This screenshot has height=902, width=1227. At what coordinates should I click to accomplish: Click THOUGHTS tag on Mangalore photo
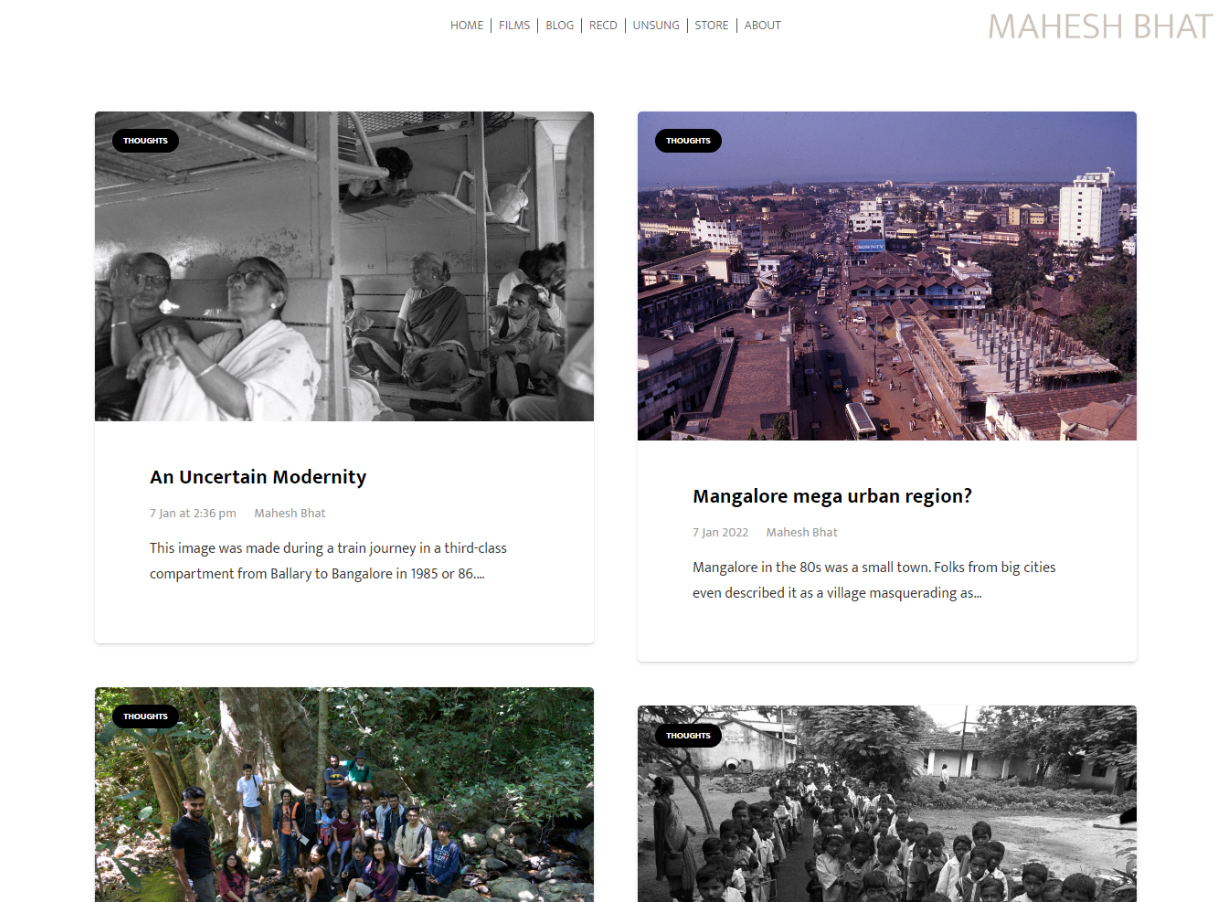688,141
